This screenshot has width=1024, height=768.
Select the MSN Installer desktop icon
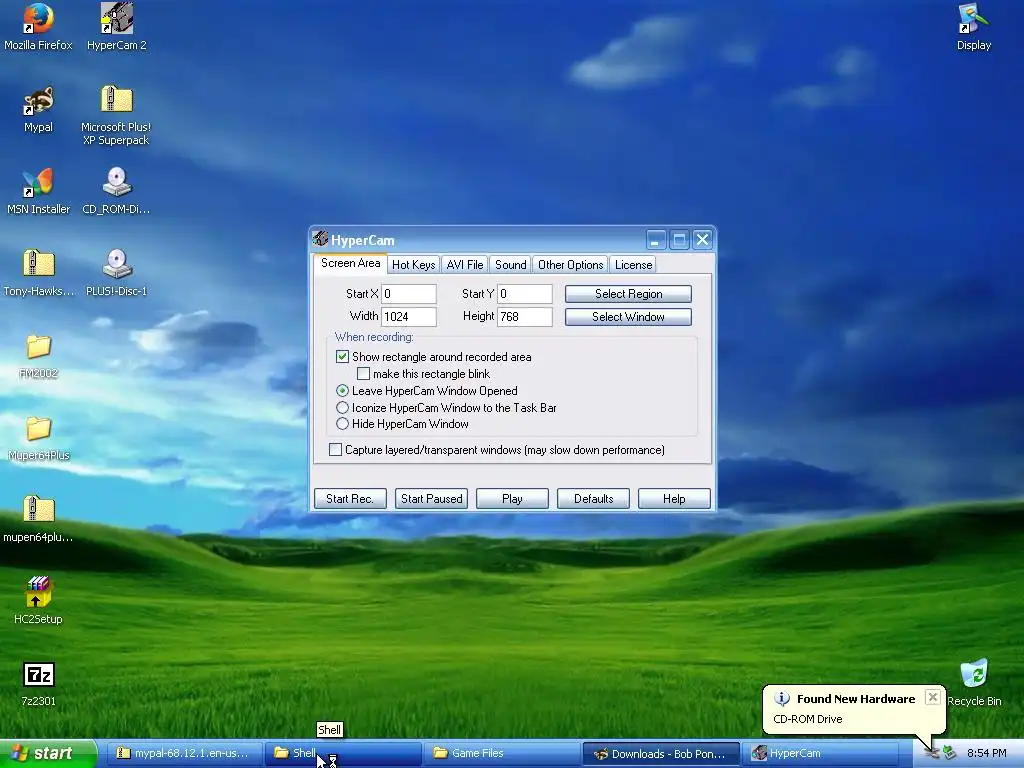coord(38,191)
